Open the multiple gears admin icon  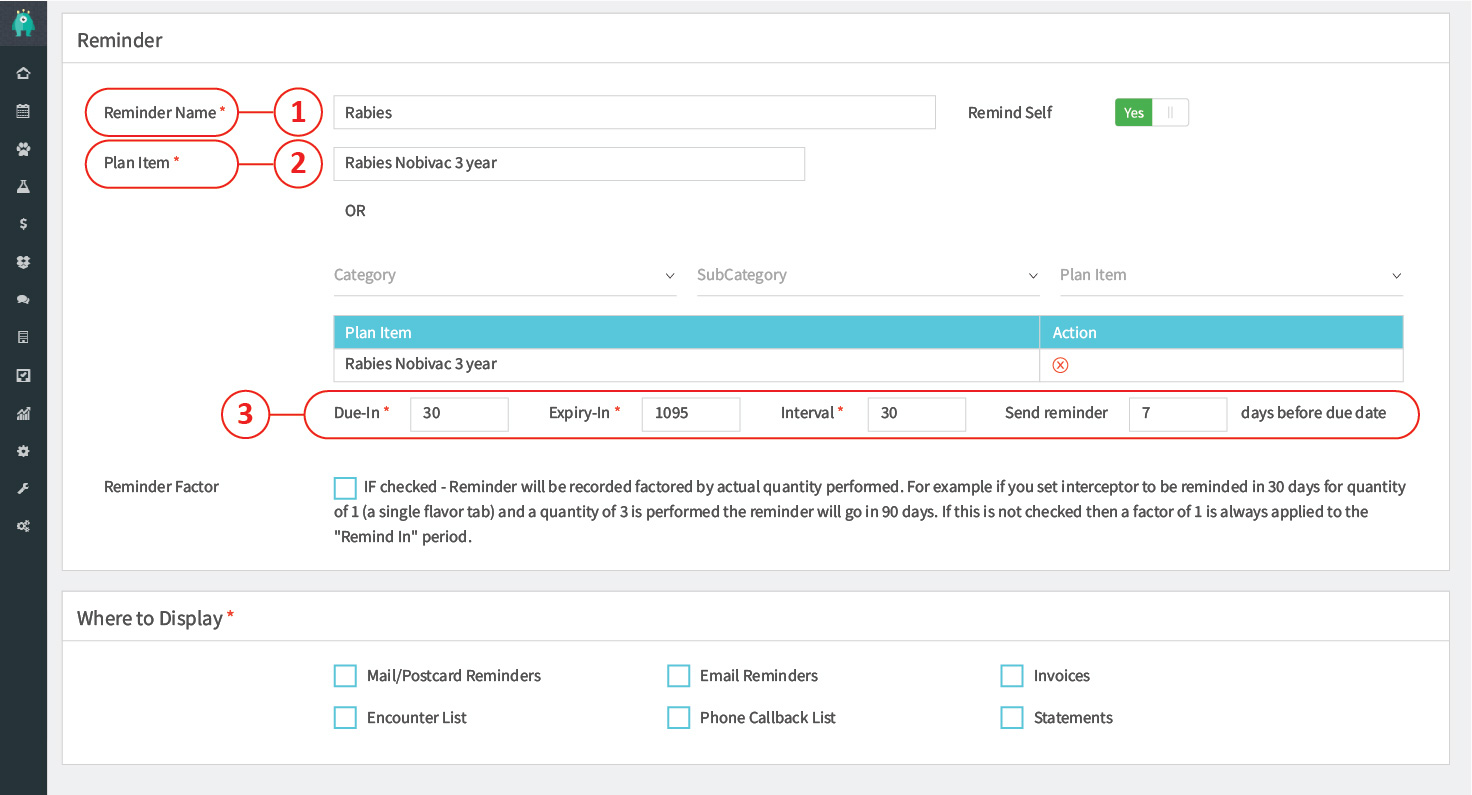tap(23, 526)
